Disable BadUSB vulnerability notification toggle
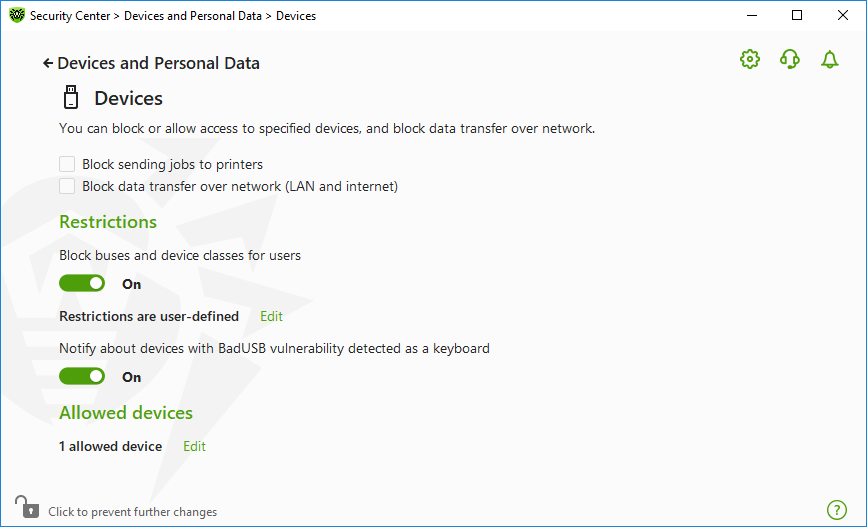The width and height of the screenshot is (867, 527). tap(82, 377)
